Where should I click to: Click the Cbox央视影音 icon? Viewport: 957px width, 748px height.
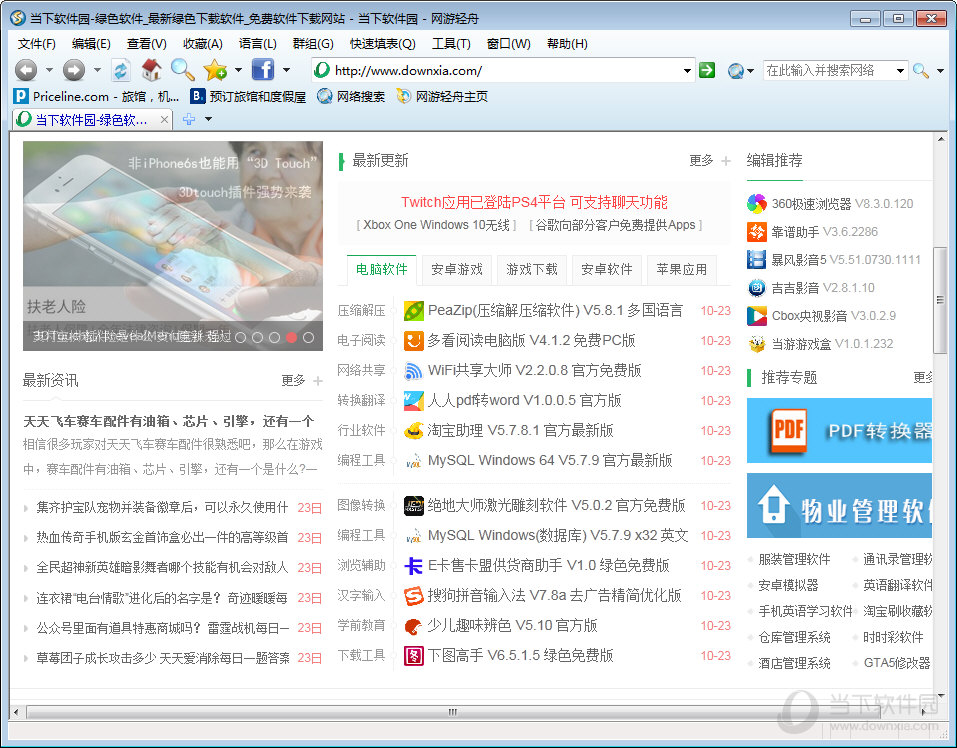point(757,316)
